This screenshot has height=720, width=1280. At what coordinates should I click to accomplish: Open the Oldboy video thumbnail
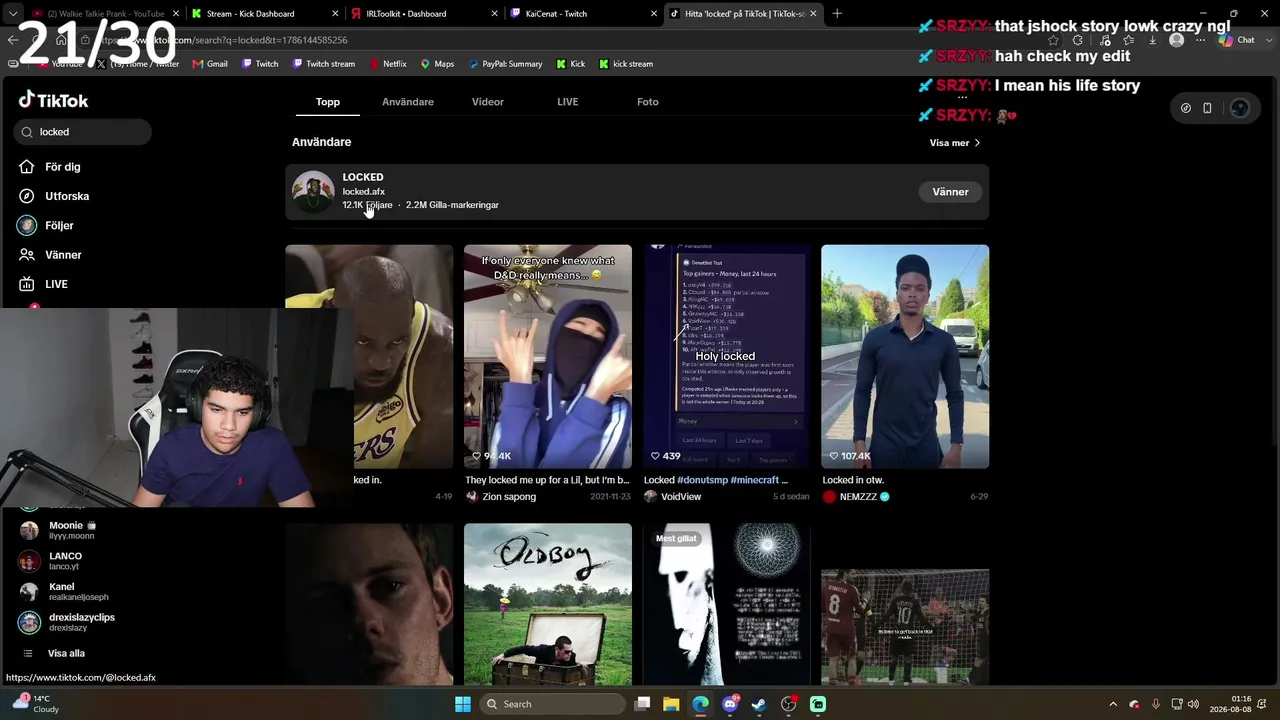[x=548, y=604]
